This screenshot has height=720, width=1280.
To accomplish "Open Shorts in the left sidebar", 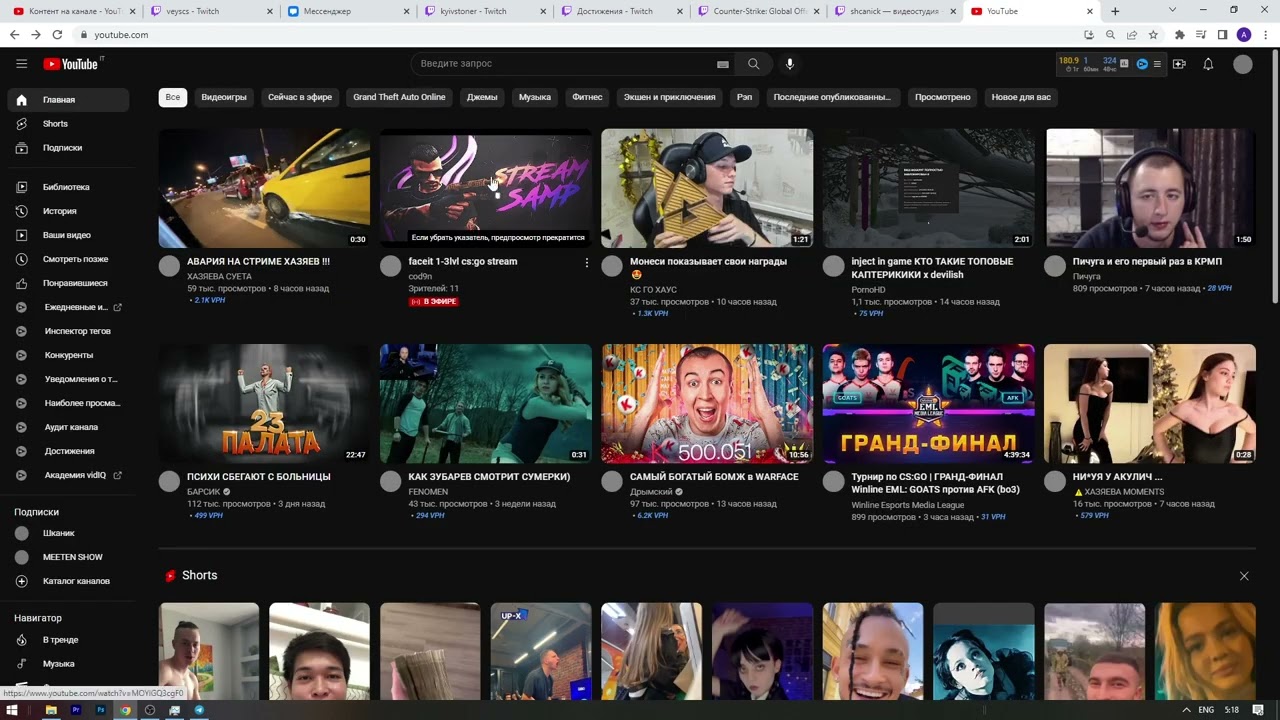I will pyautogui.click(x=68, y=124).
